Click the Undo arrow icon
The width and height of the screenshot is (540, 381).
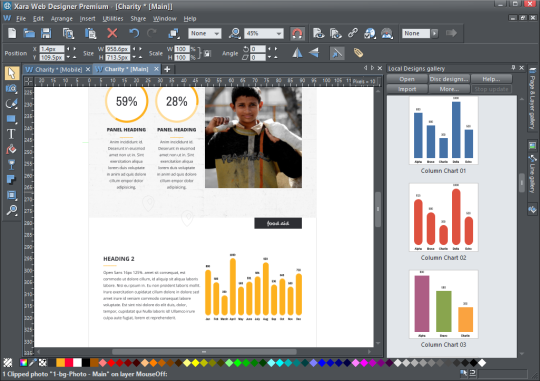click(x=134, y=33)
